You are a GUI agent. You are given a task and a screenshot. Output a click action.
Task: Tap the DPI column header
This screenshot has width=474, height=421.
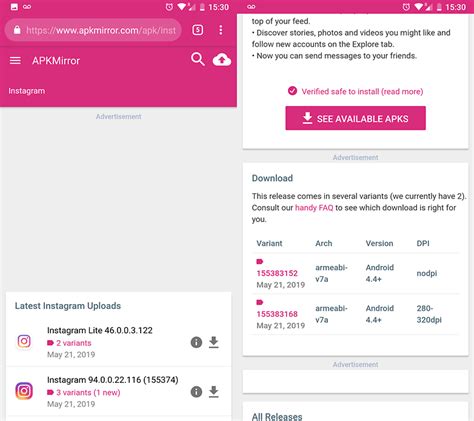(423, 243)
